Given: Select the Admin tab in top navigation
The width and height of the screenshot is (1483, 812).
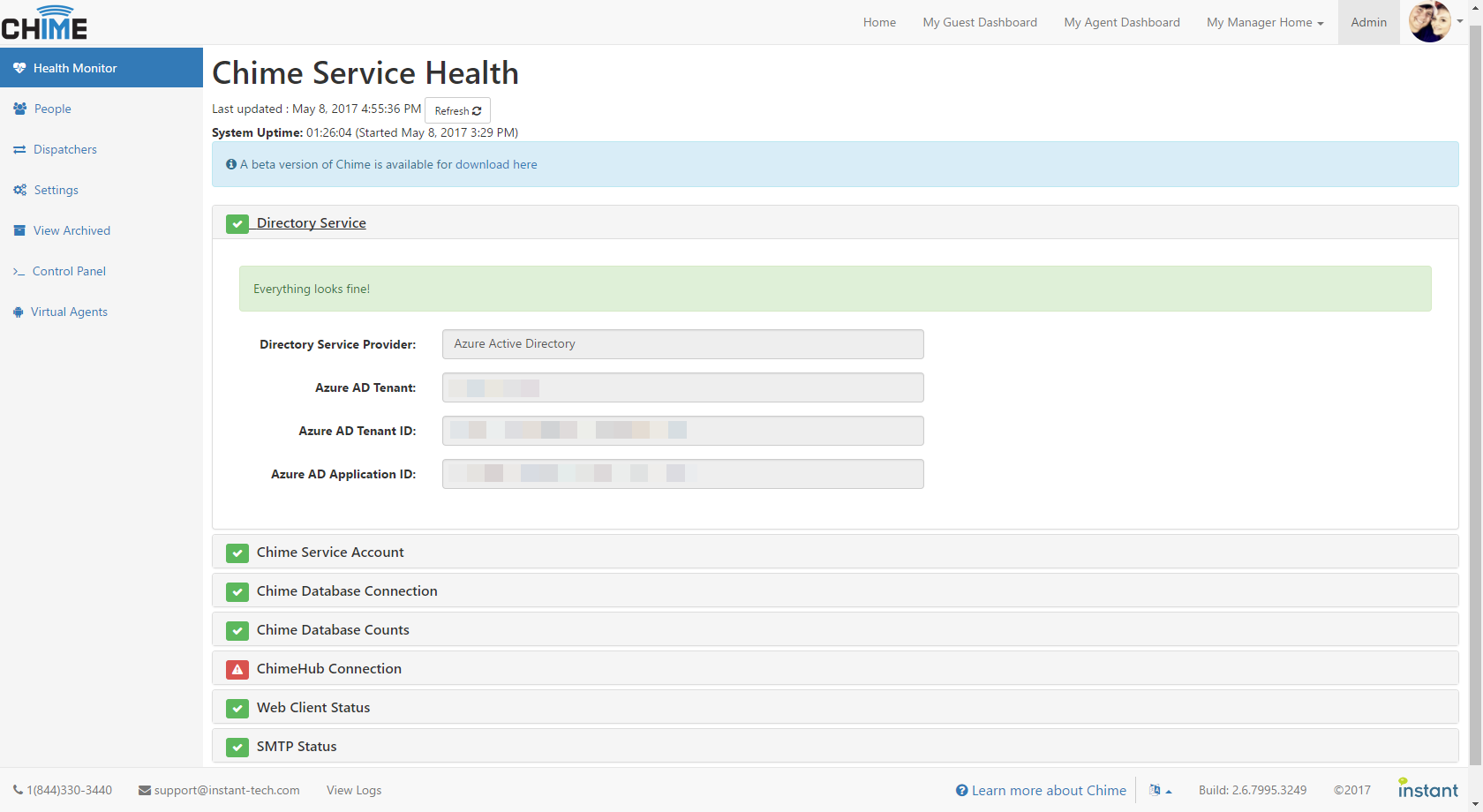Looking at the screenshot, I should point(1368,22).
